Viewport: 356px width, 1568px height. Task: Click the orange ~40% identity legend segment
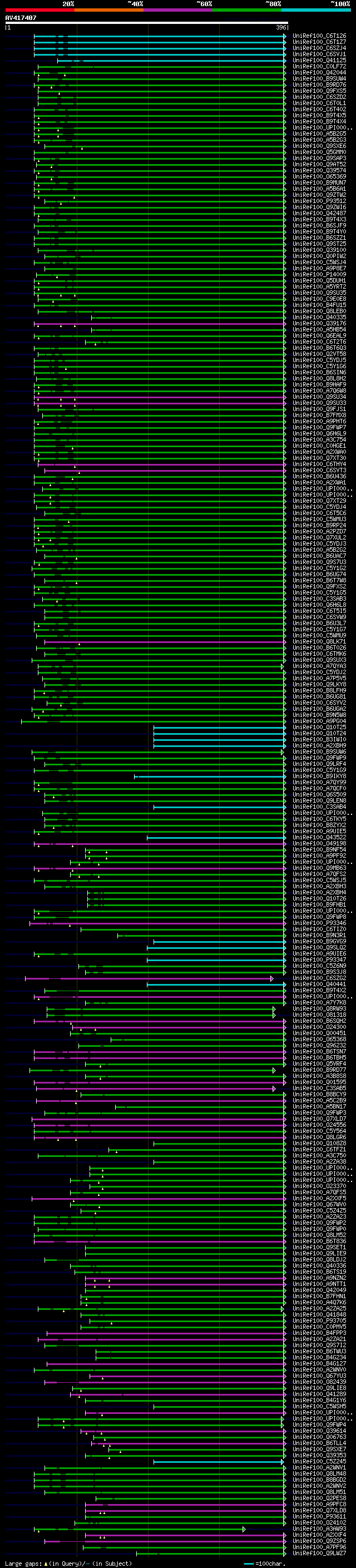click(x=109, y=10)
